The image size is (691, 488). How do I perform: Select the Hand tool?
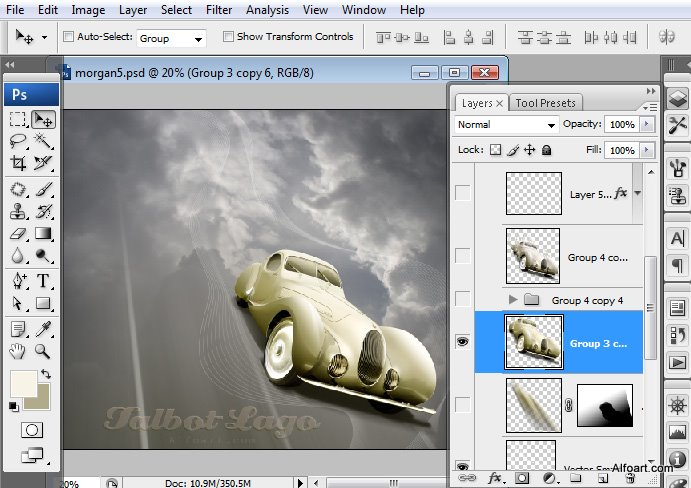tap(18, 351)
